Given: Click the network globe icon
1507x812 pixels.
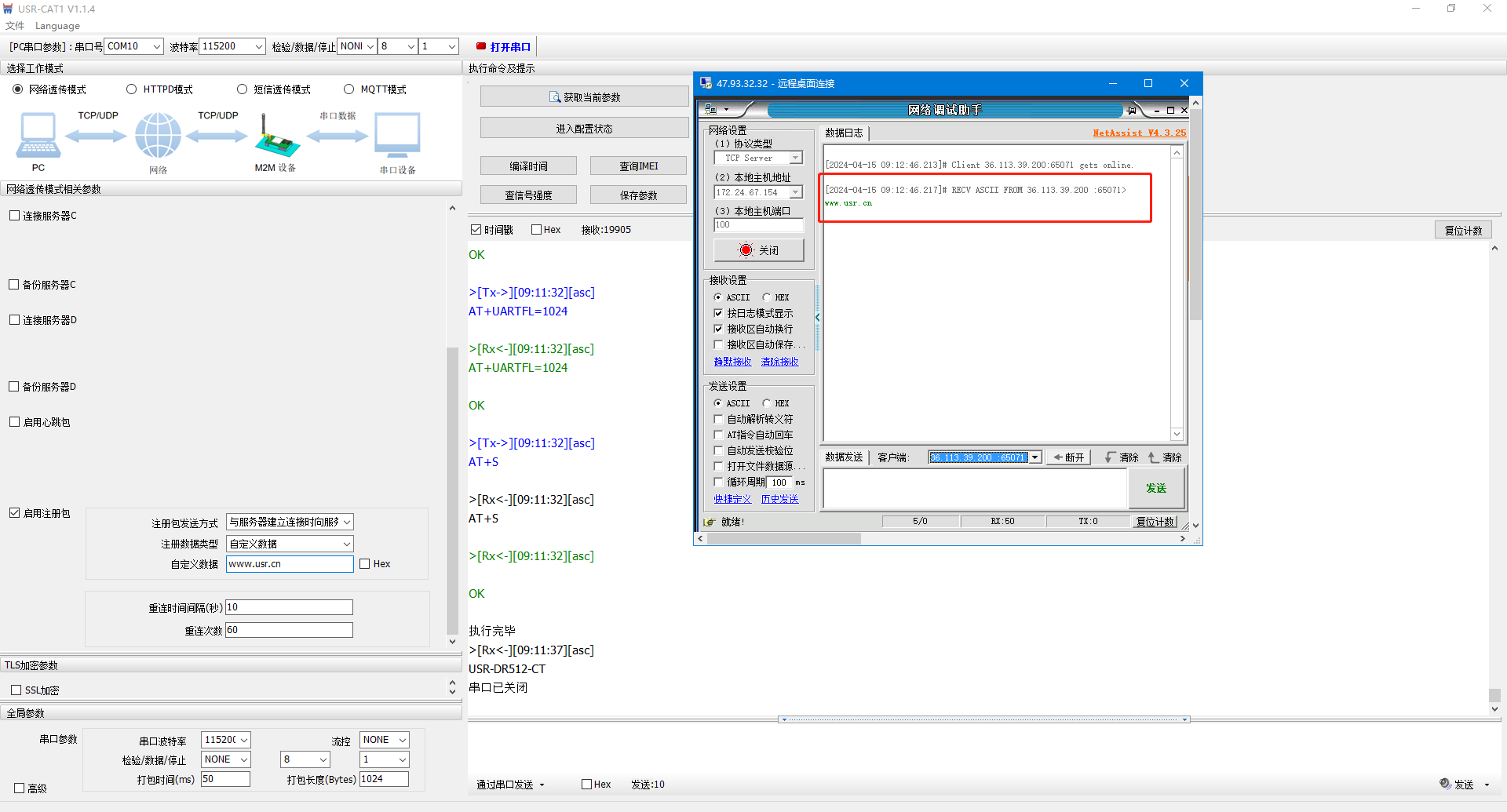Looking at the screenshot, I should pyautogui.click(x=158, y=136).
